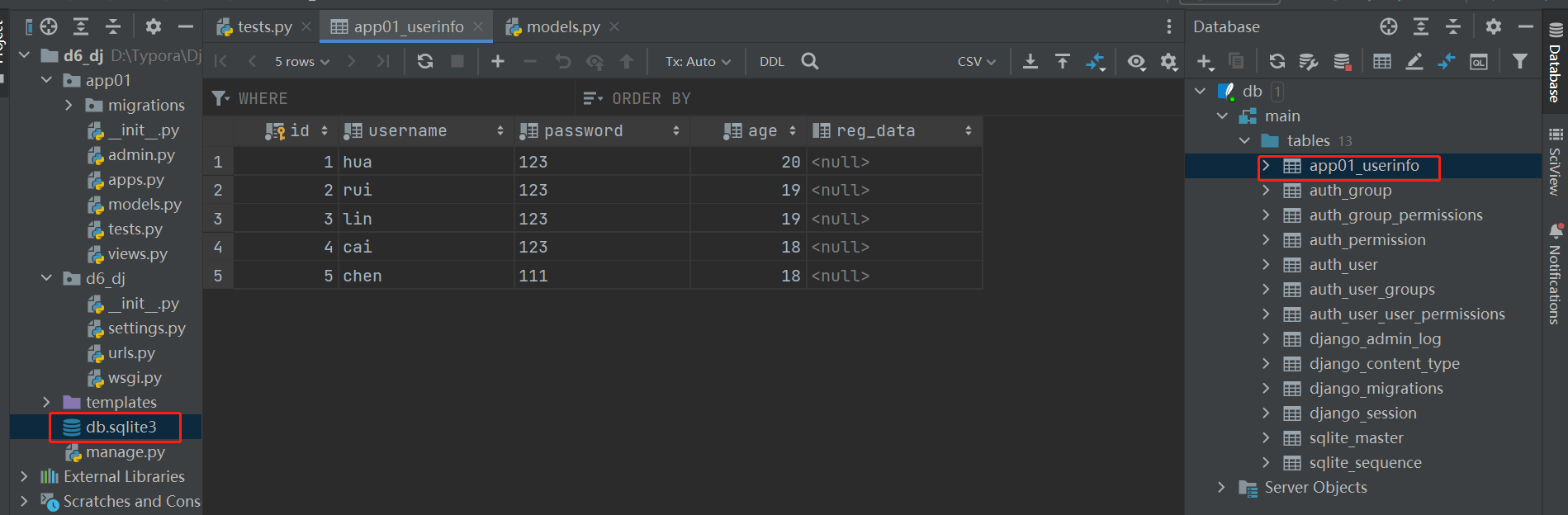This screenshot has width=1568, height=515.
Task: Toggle sorting on the age column
Action: (762, 130)
